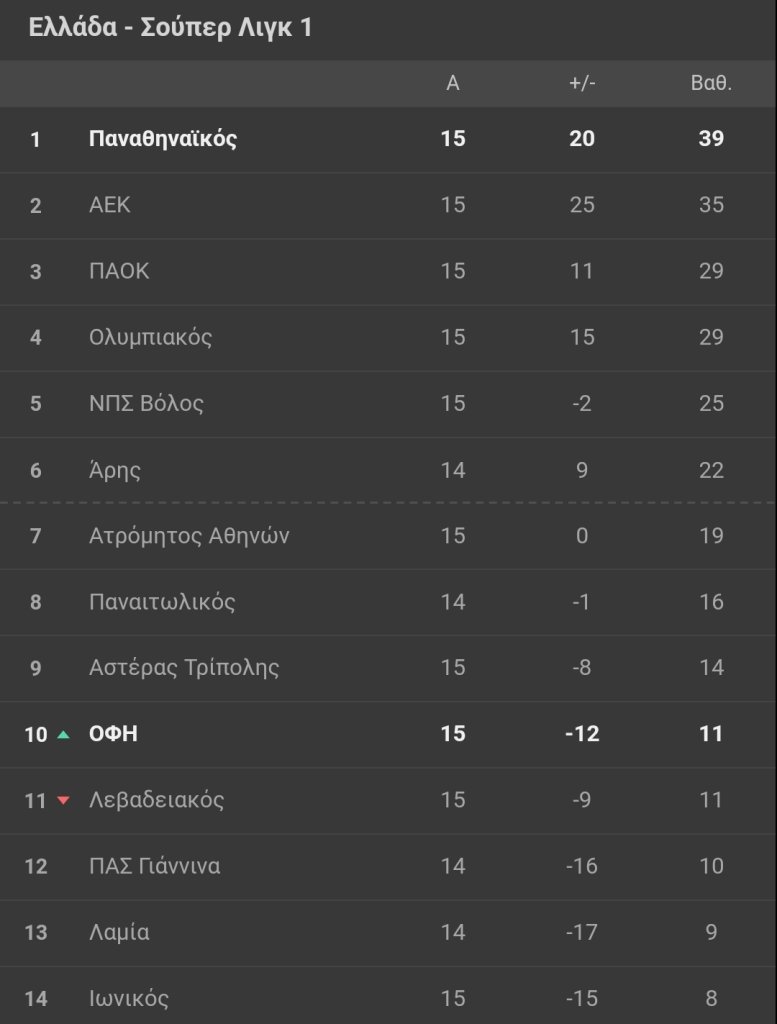Select ΝΠΣ Βόλος team name
Screen dimensions: 777x1024
tap(146, 403)
